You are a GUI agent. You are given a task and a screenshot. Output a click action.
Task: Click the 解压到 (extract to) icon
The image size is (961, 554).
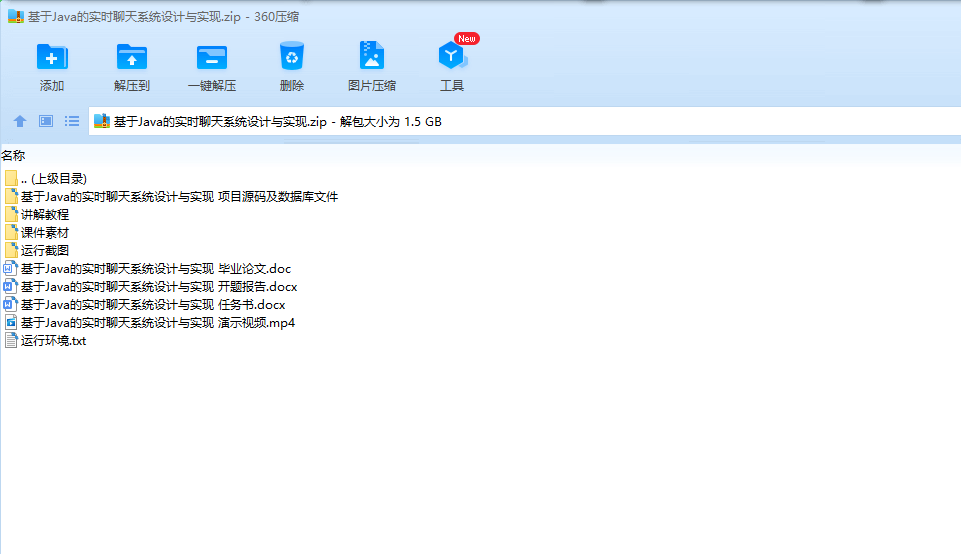[132, 57]
